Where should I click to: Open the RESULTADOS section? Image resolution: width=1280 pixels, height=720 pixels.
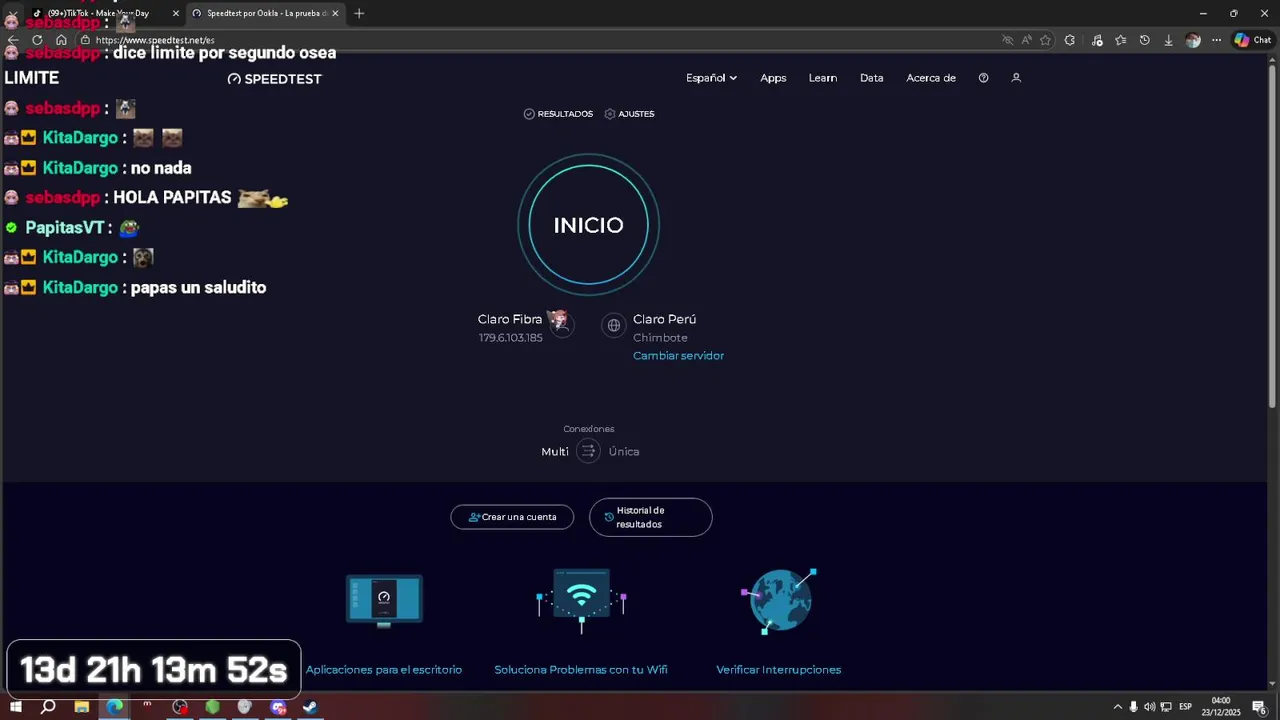tap(558, 114)
